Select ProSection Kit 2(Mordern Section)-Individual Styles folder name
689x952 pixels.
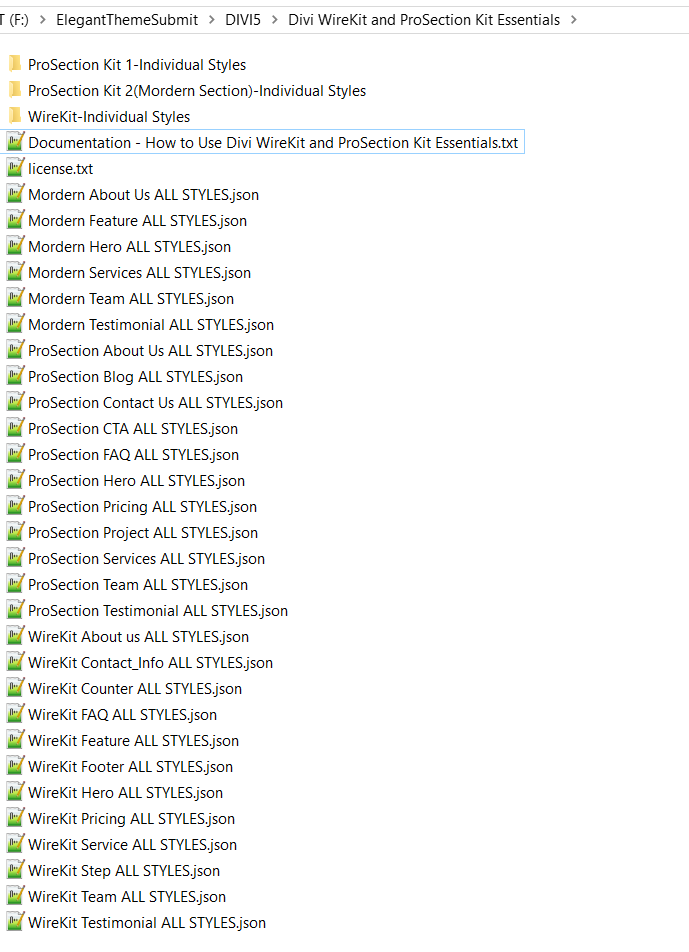pos(197,90)
